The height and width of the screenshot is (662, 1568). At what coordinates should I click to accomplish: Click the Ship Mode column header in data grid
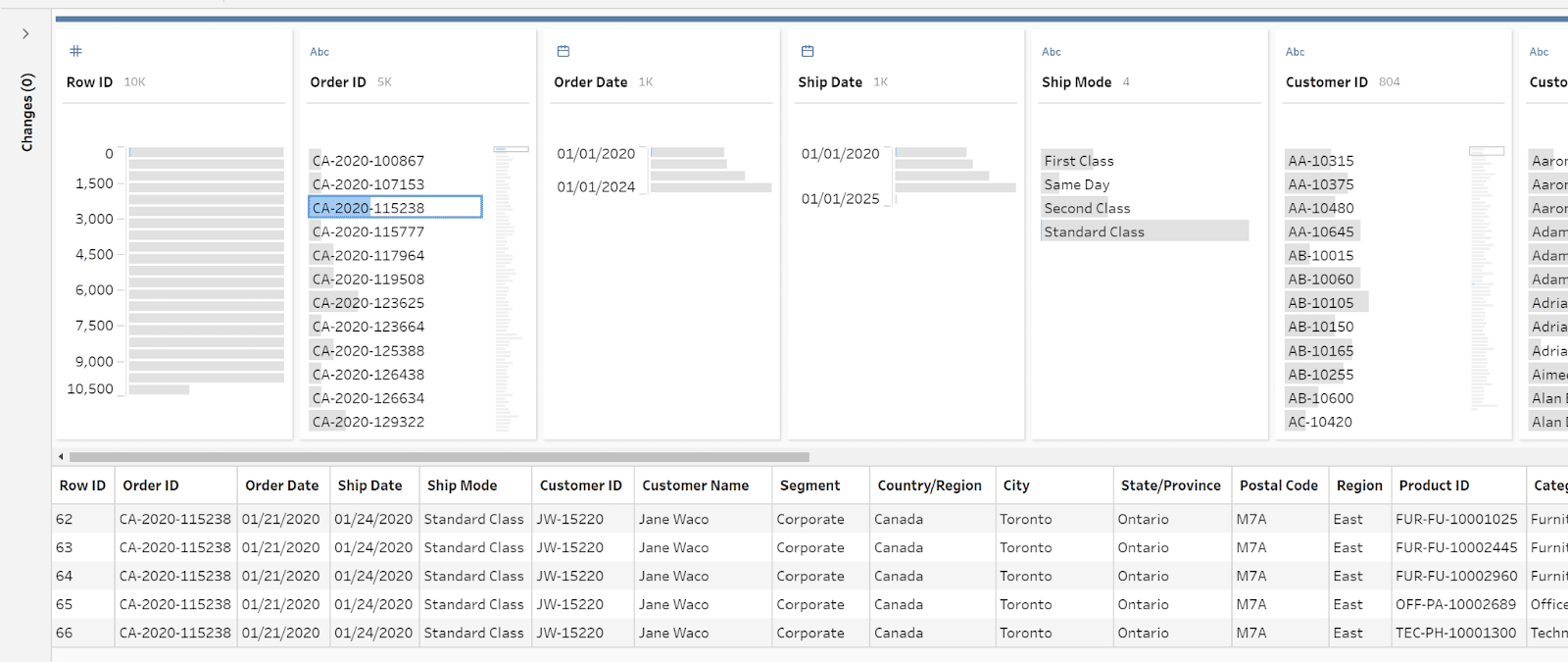coord(475,485)
